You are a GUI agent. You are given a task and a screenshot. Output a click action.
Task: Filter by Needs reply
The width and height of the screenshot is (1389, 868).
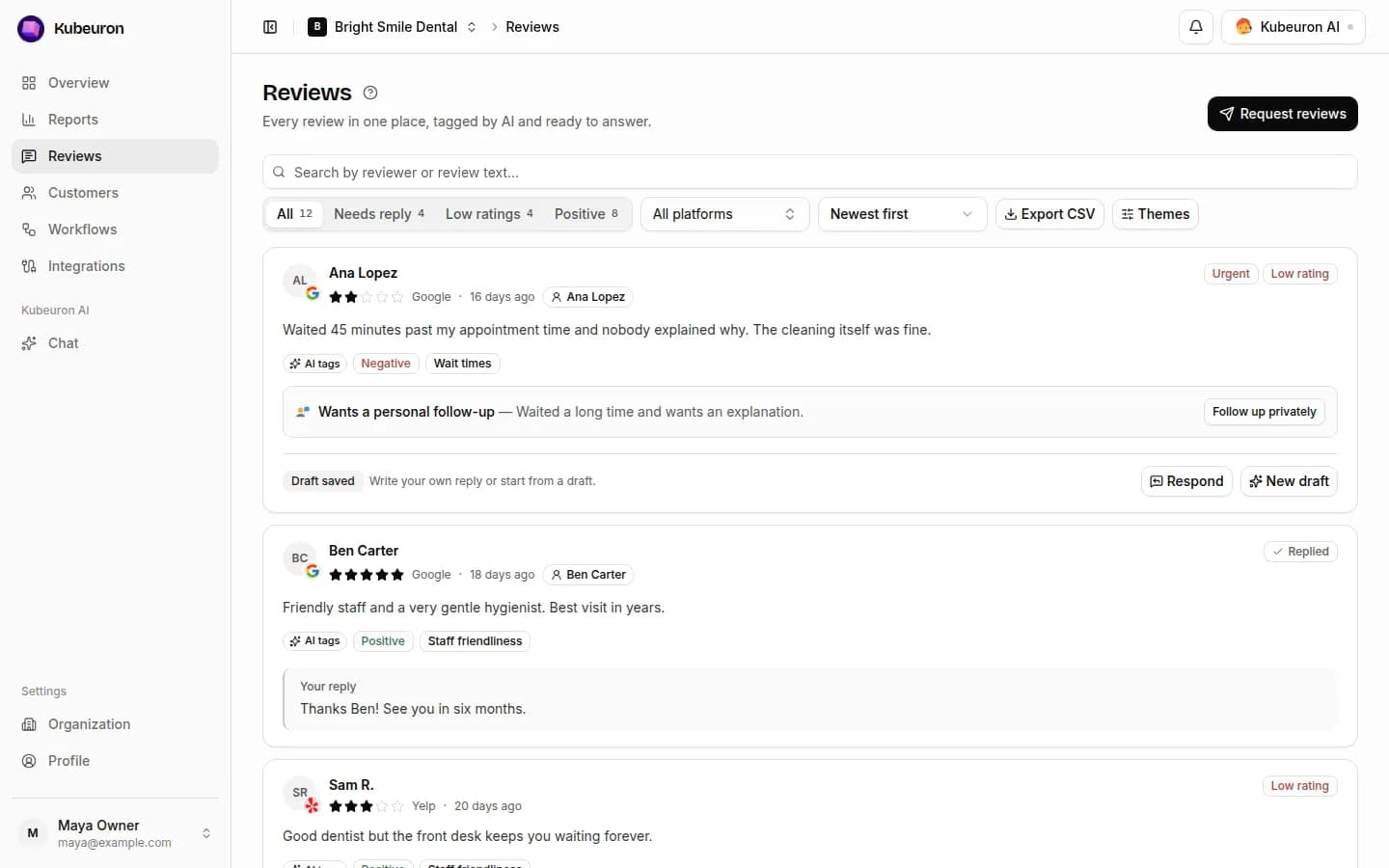[x=379, y=214]
